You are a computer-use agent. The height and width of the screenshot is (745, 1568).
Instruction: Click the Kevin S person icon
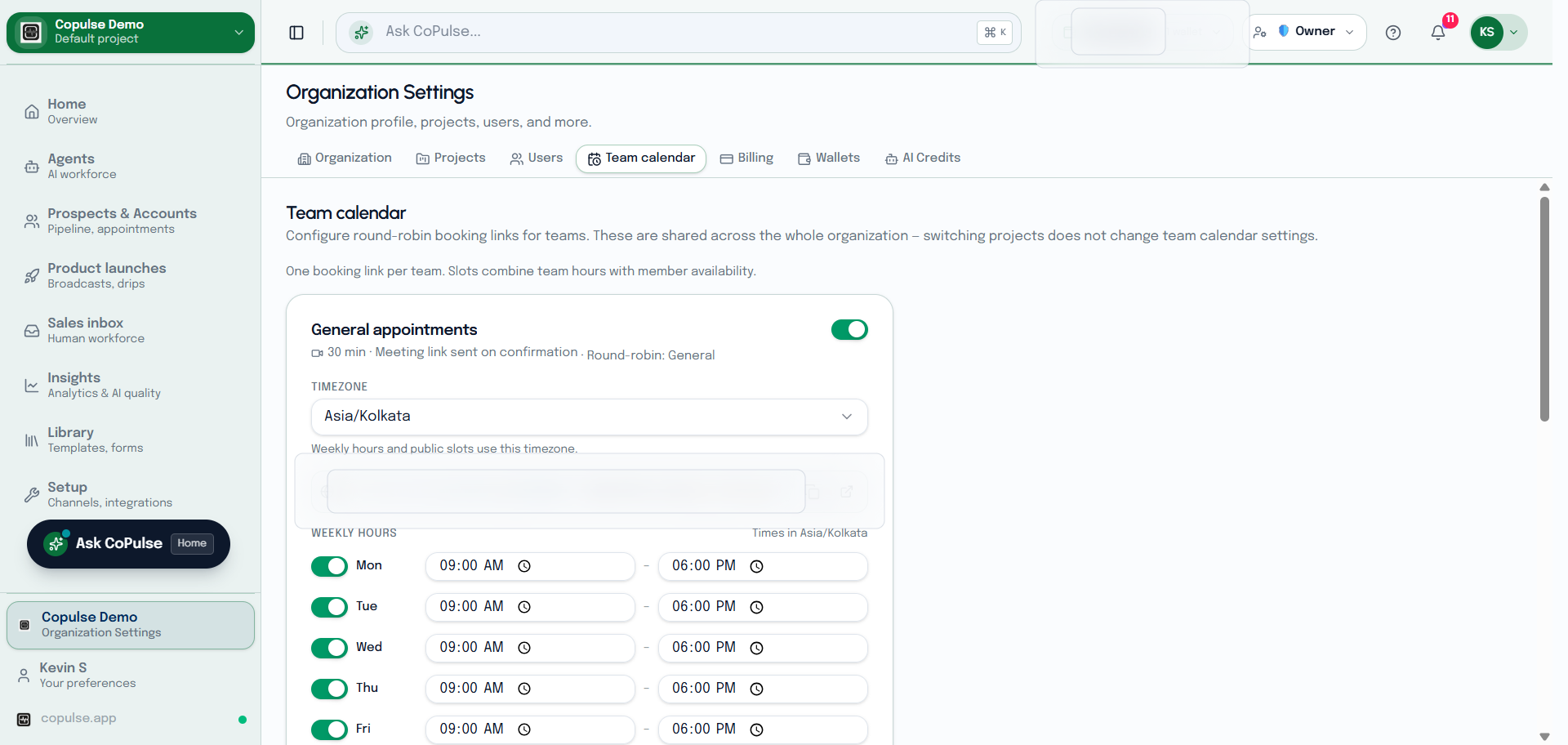(x=24, y=676)
